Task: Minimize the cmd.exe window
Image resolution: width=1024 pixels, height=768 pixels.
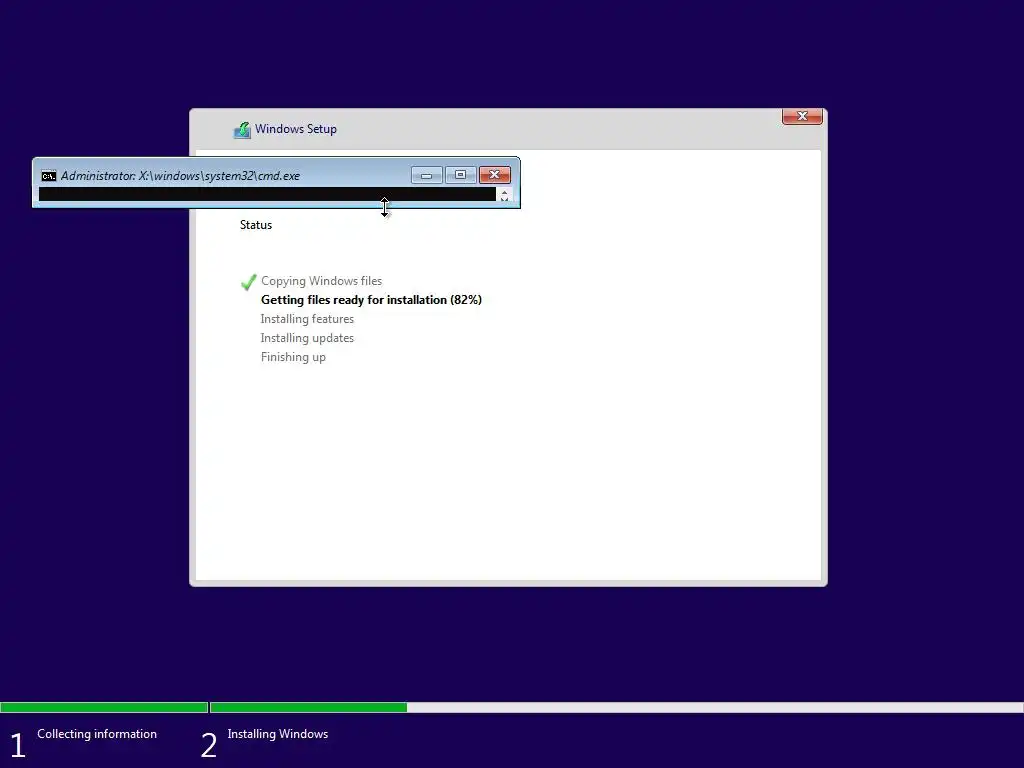Action: 426,175
